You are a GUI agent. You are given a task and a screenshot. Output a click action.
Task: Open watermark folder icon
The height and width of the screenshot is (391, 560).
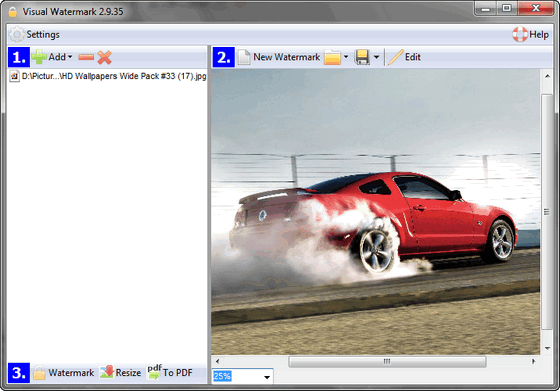[332, 57]
